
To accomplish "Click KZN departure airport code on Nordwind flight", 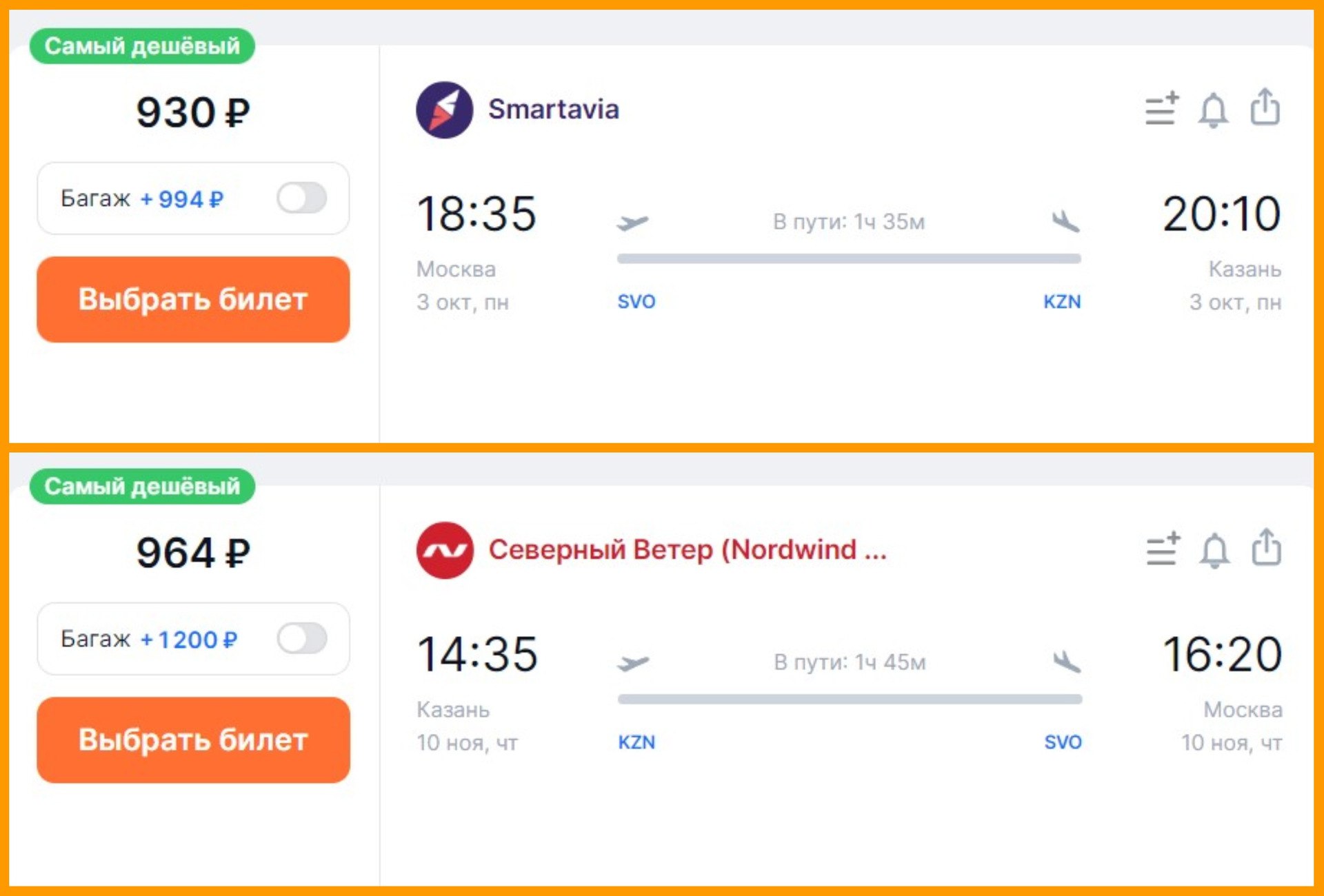I will (x=636, y=742).
